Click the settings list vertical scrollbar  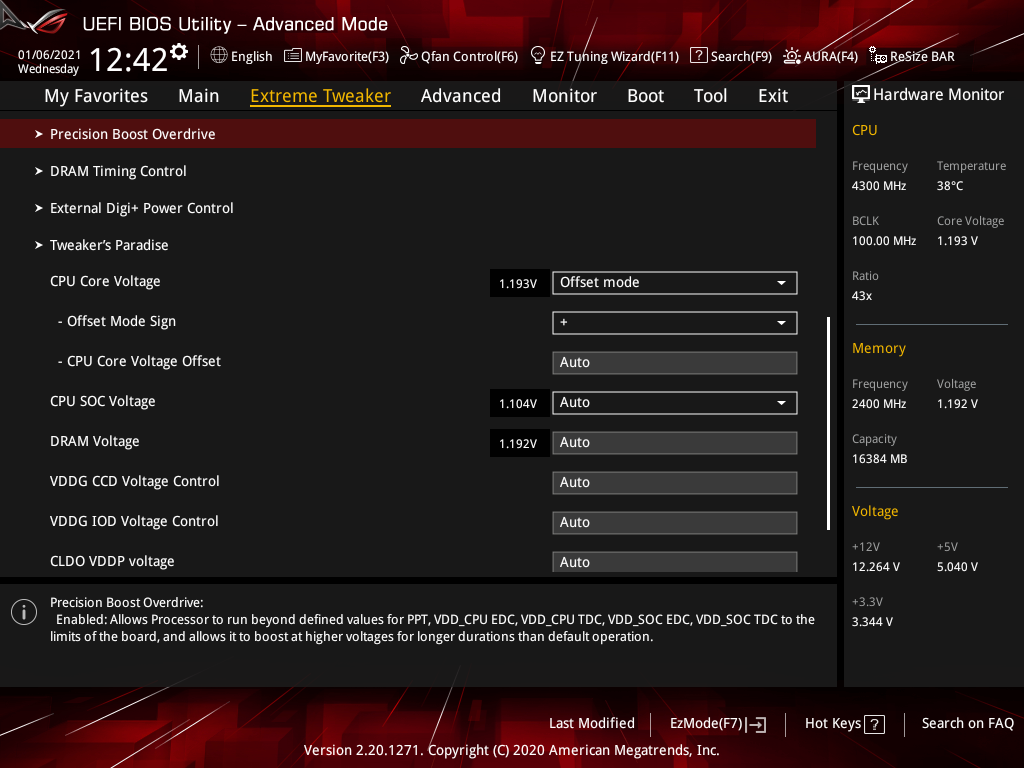coord(828,423)
